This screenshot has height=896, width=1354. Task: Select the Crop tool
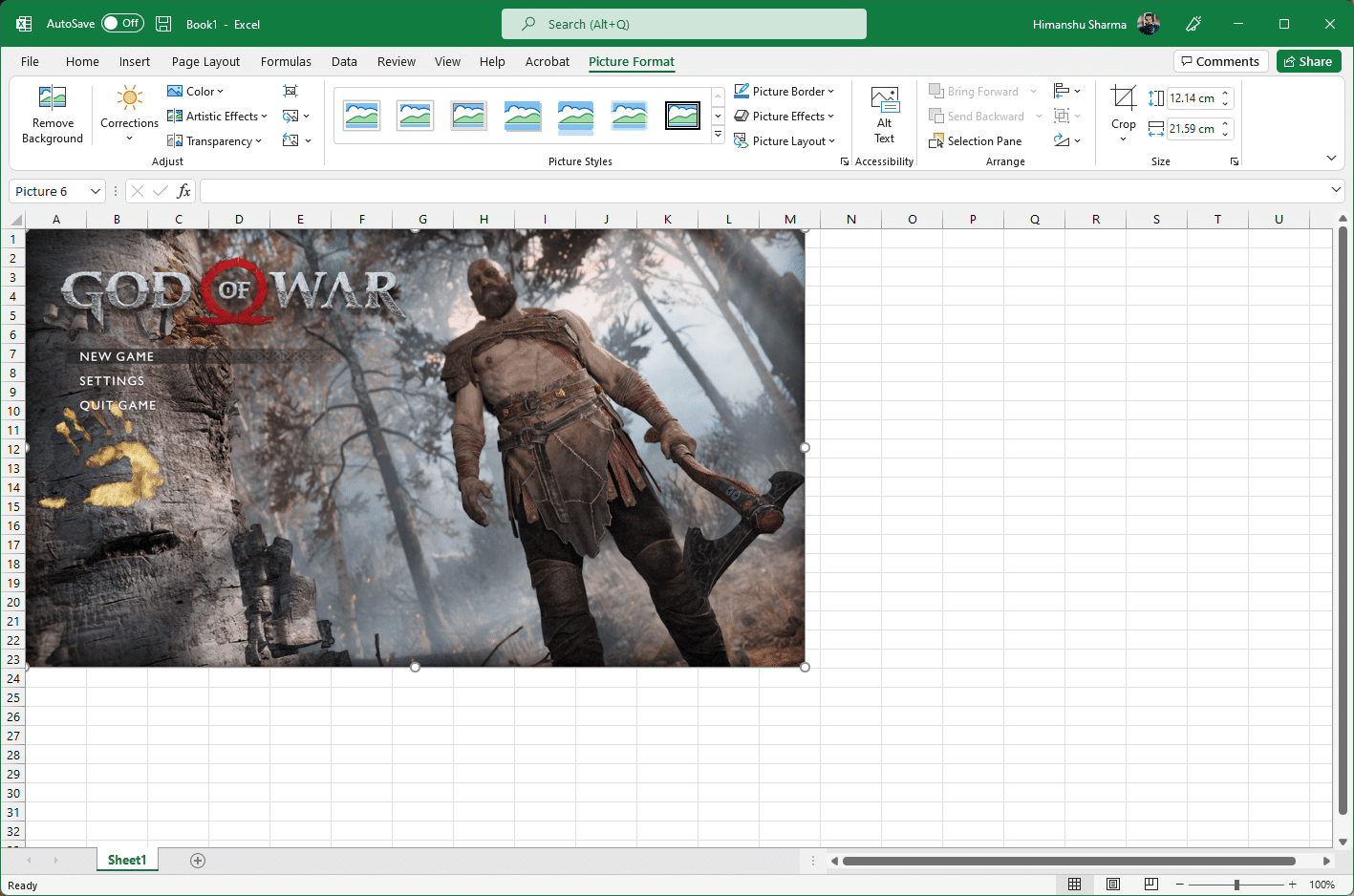(x=1124, y=114)
